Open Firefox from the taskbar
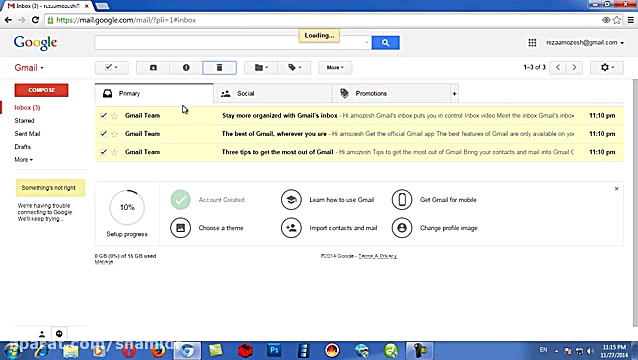Screen dimensions: 638x360 (x=158, y=350)
